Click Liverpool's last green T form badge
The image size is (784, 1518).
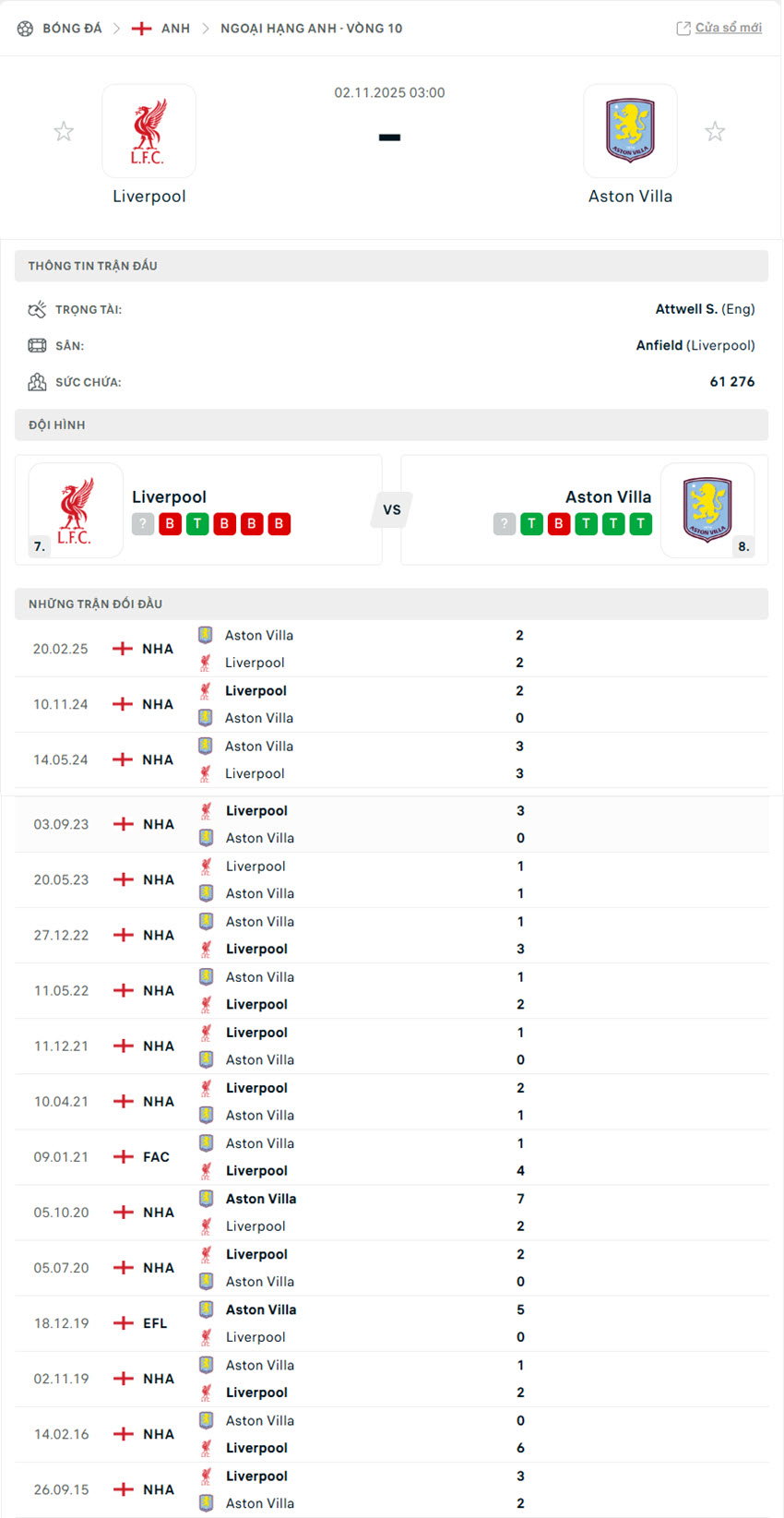196,523
